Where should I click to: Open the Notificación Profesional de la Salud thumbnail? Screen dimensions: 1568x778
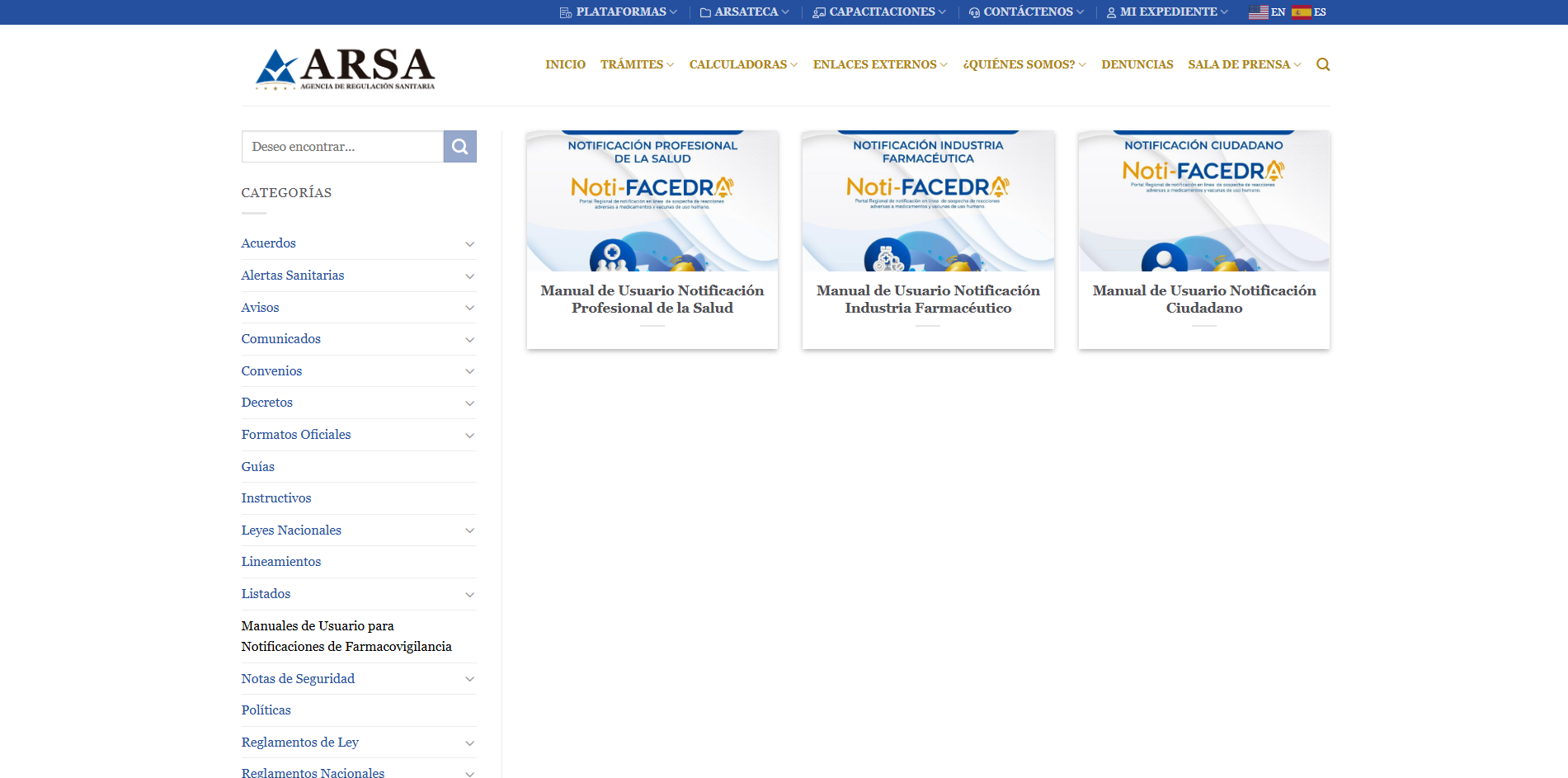[652, 200]
